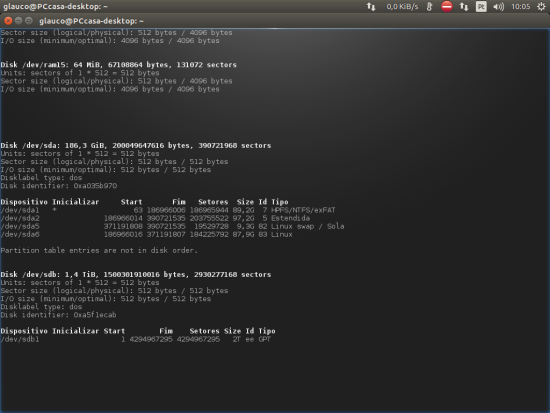This screenshot has width=550, height=413.
Task: Click the sector count '203755522'
Action: (209, 218)
